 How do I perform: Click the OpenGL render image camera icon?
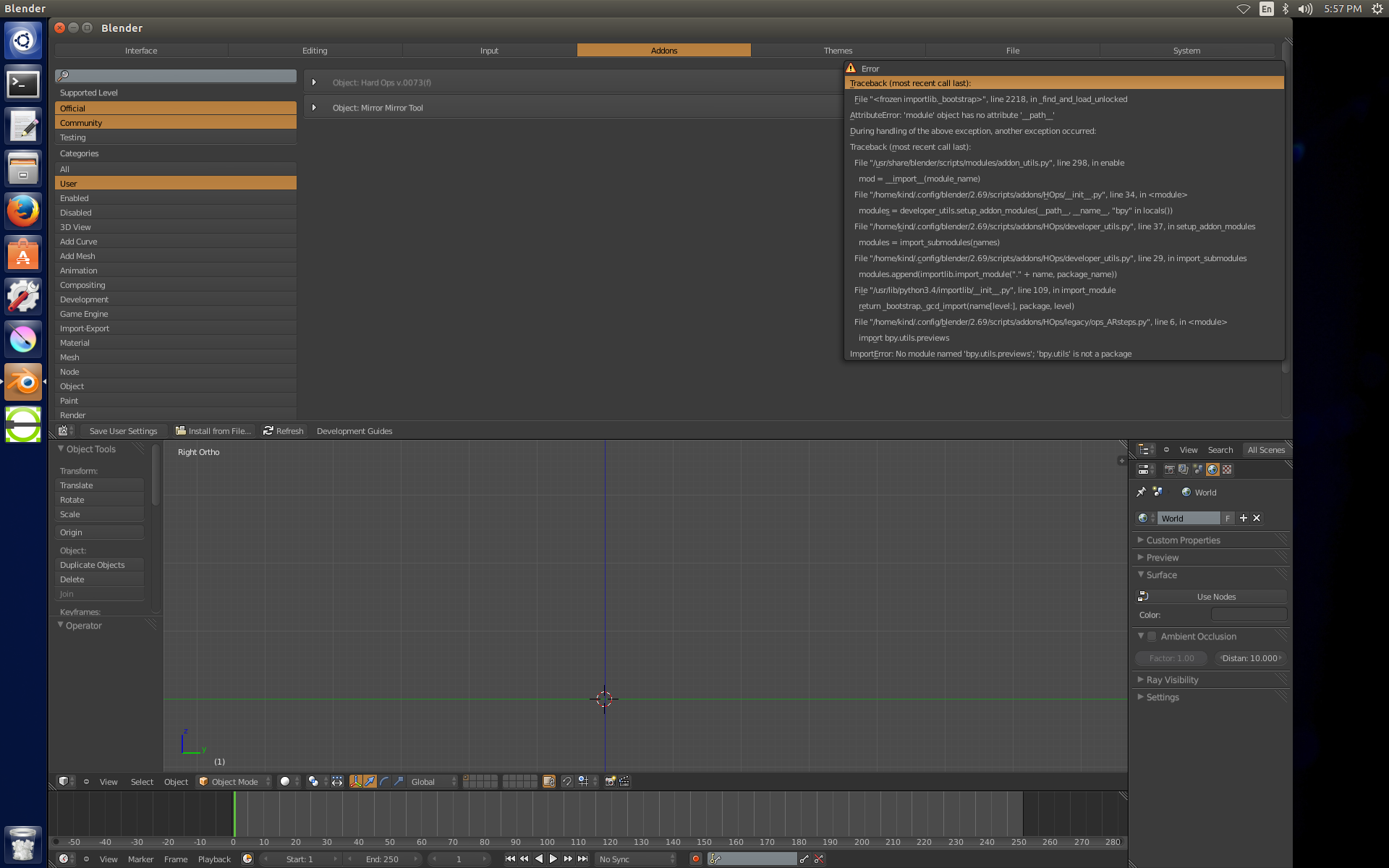point(611,781)
